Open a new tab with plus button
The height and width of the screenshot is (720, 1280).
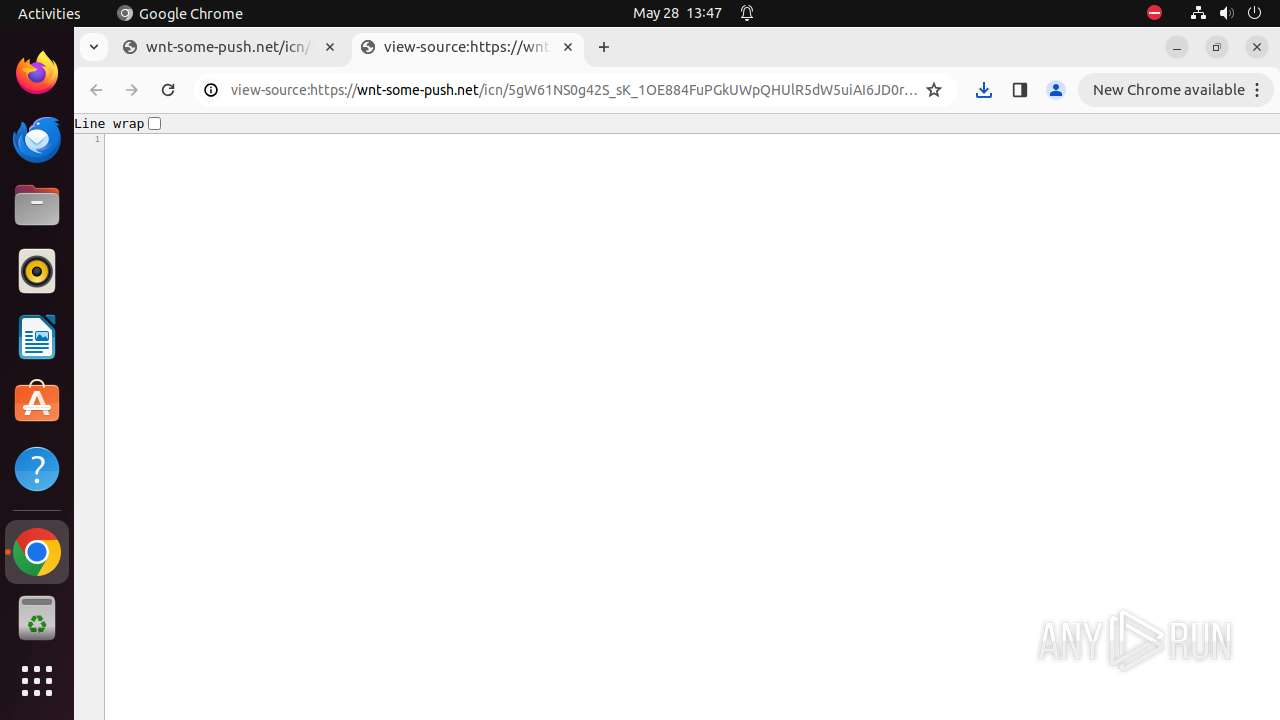tap(604, 47)
